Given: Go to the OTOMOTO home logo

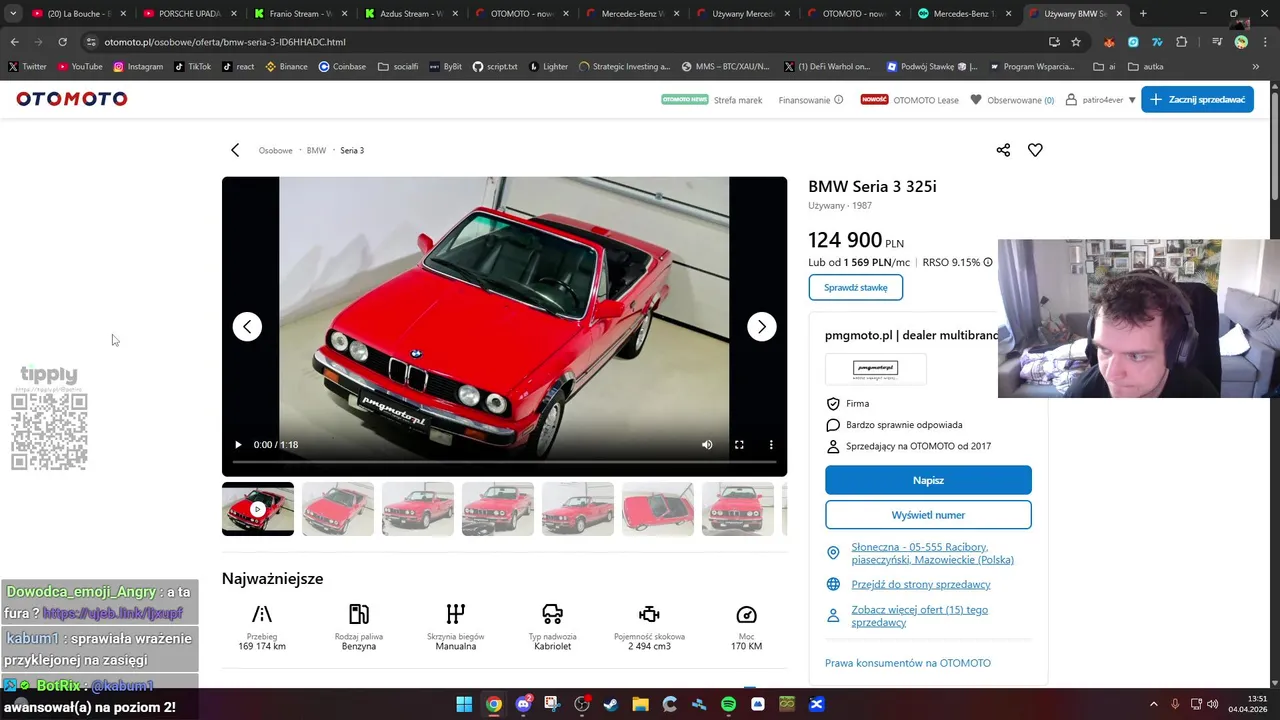Looking at the screenshot, I should [72, 99].
